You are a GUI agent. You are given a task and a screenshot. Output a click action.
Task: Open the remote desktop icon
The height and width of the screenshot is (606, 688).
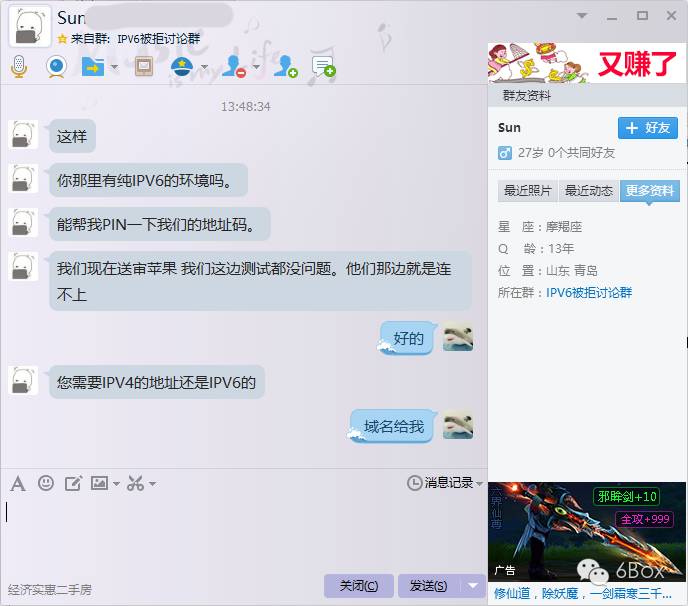tap(144, 67)
